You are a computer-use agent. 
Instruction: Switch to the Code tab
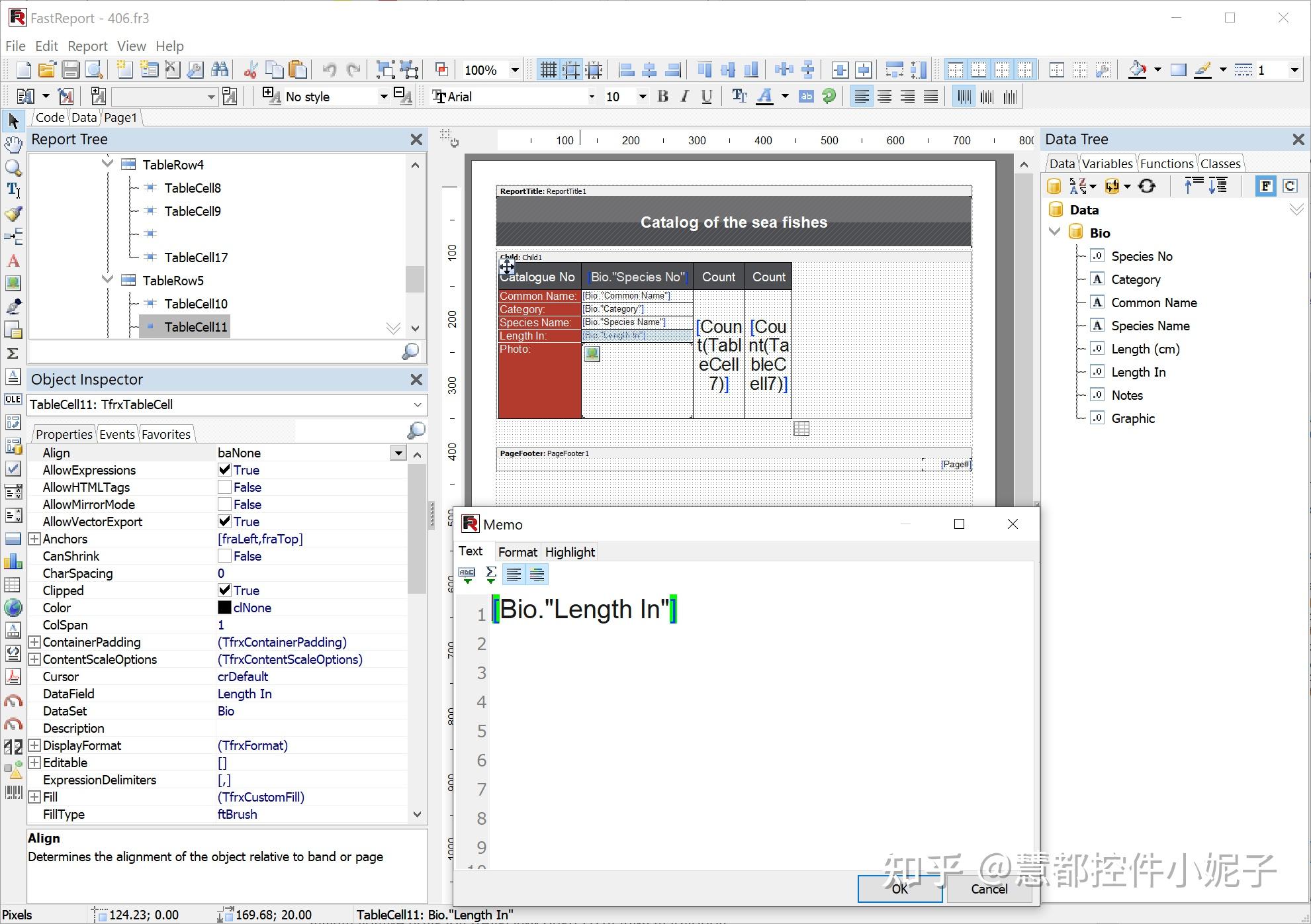[50, 117]
